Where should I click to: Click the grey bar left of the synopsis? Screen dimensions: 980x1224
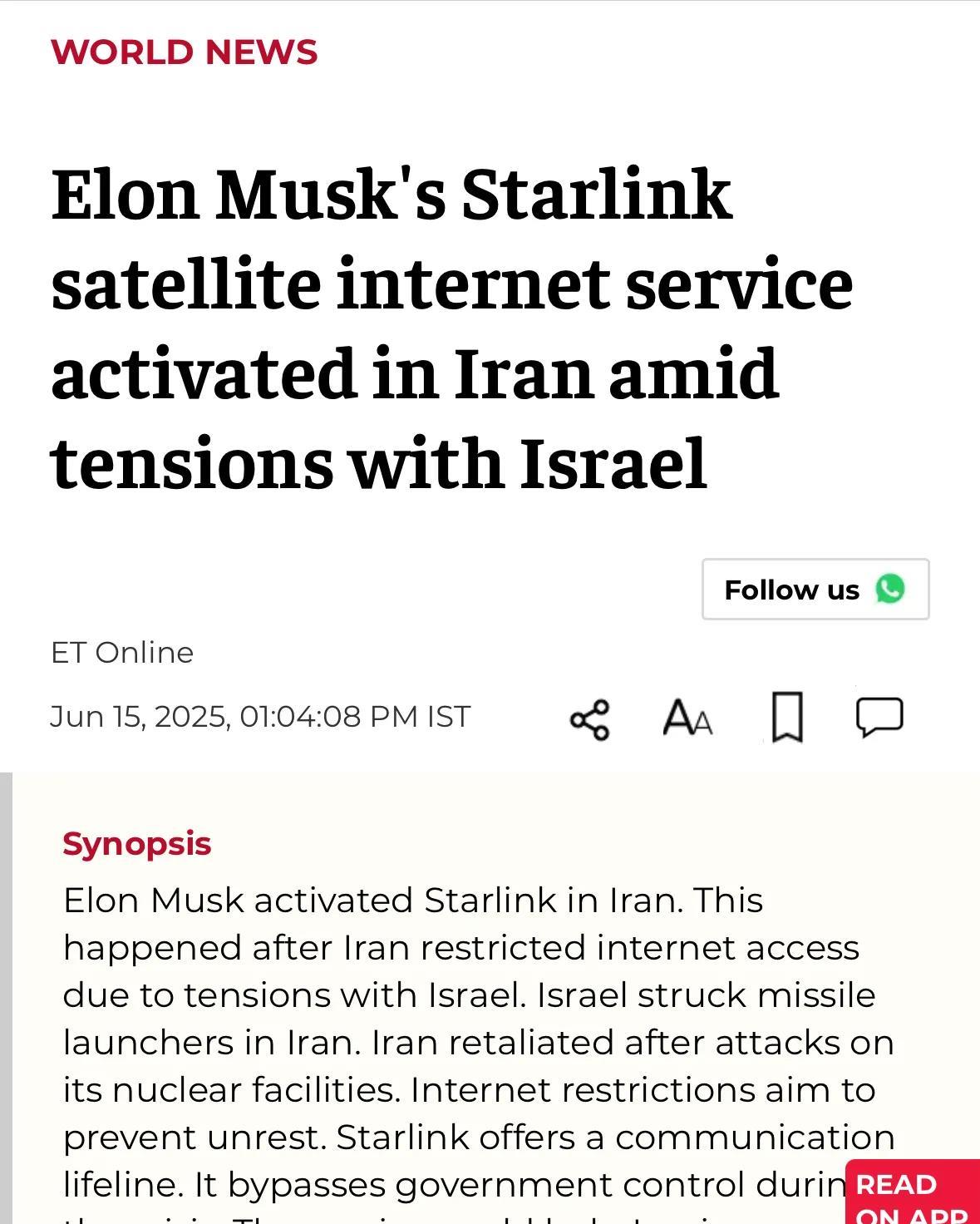[6, 998]
